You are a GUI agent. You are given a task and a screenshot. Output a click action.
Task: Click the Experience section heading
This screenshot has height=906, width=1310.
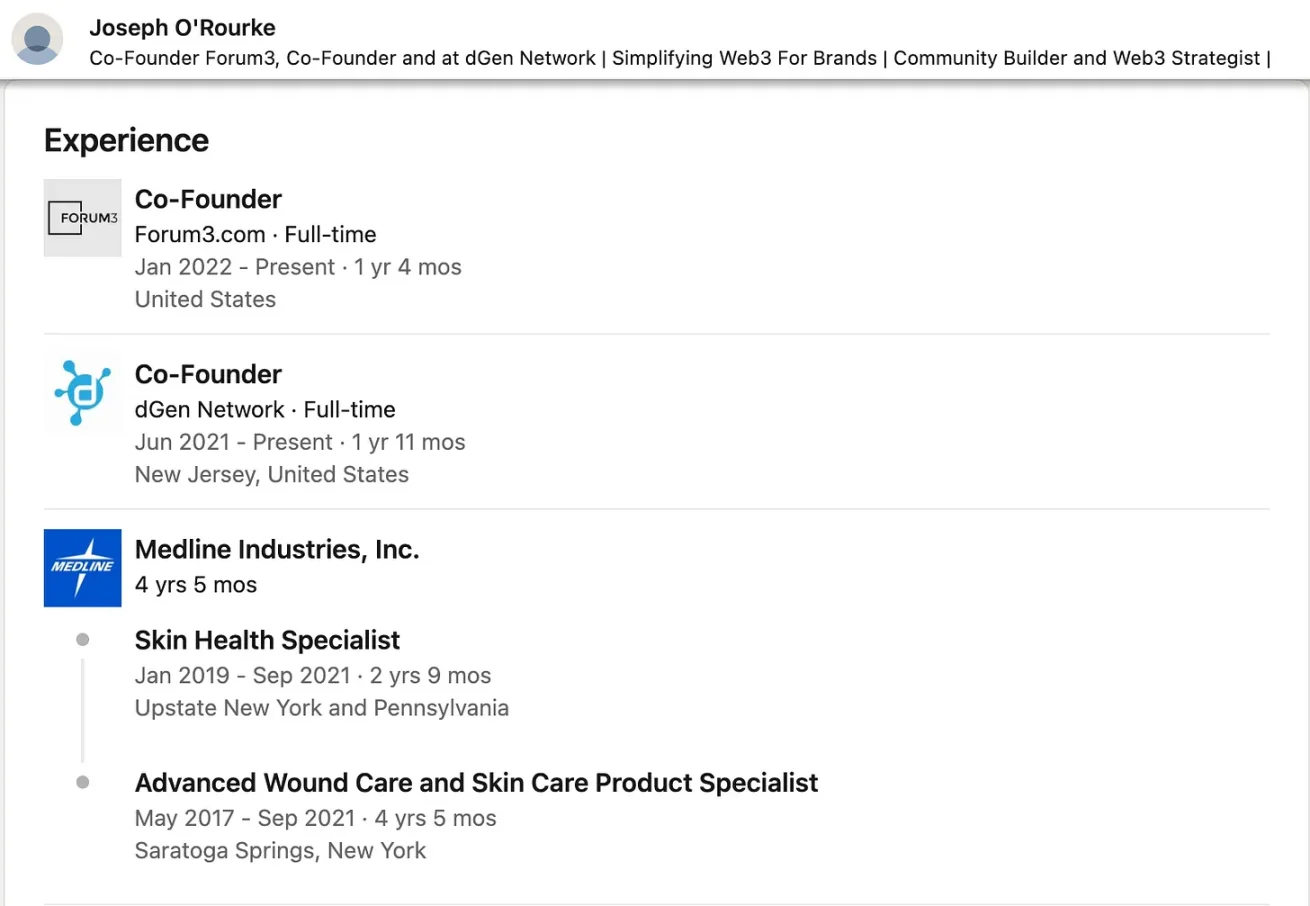[126, 140]
